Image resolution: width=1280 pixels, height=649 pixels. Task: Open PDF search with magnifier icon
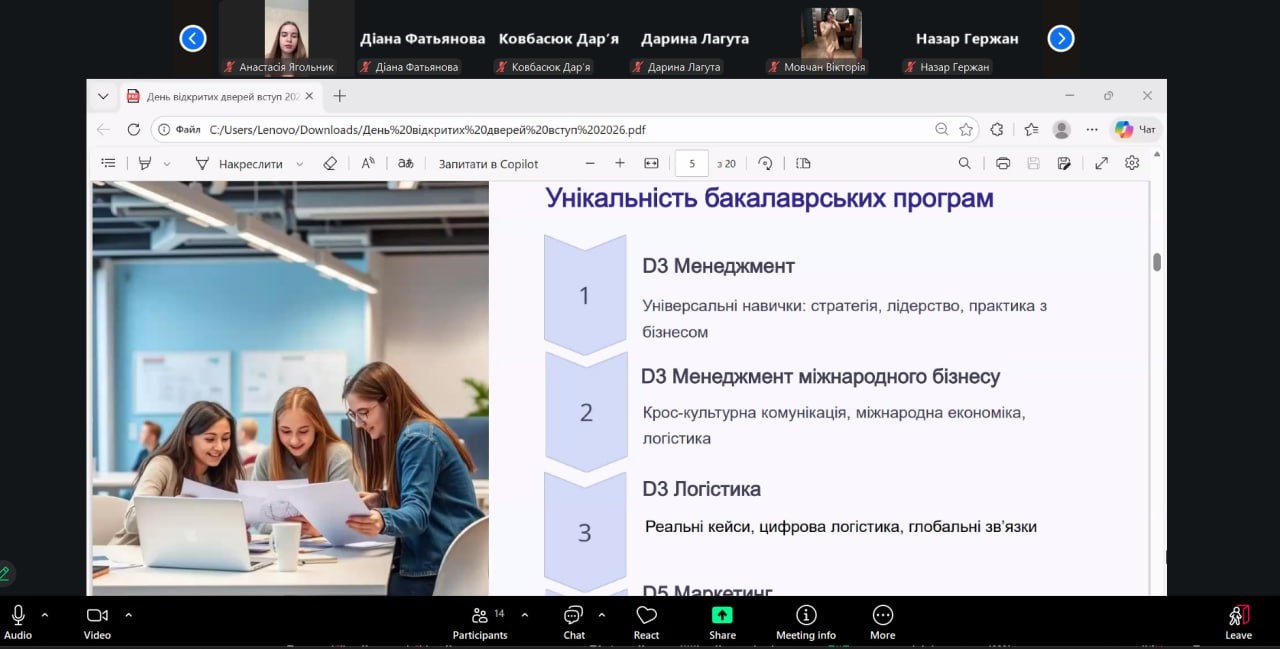click(964, 163)
